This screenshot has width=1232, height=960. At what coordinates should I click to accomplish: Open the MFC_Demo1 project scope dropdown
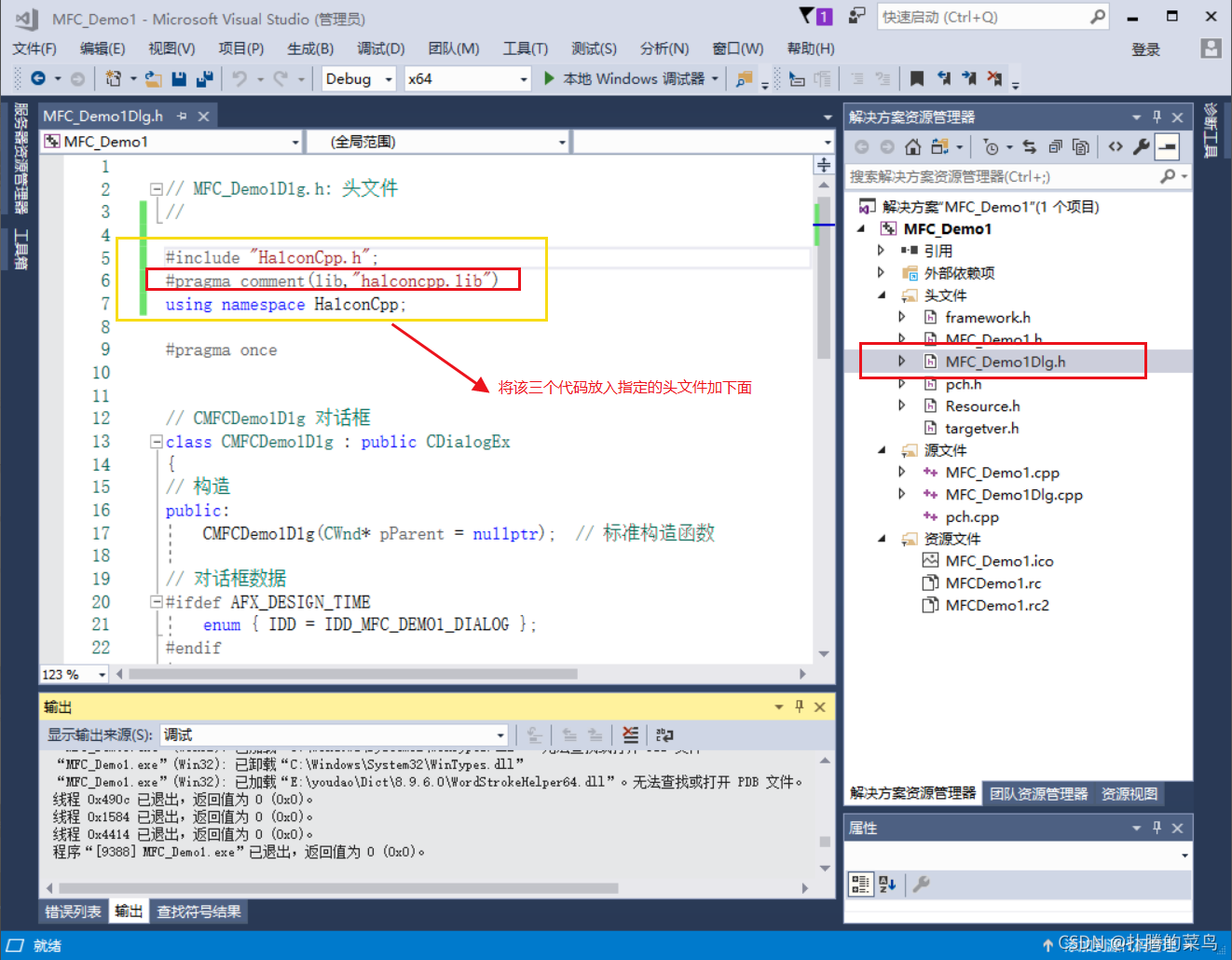(295, 142)
